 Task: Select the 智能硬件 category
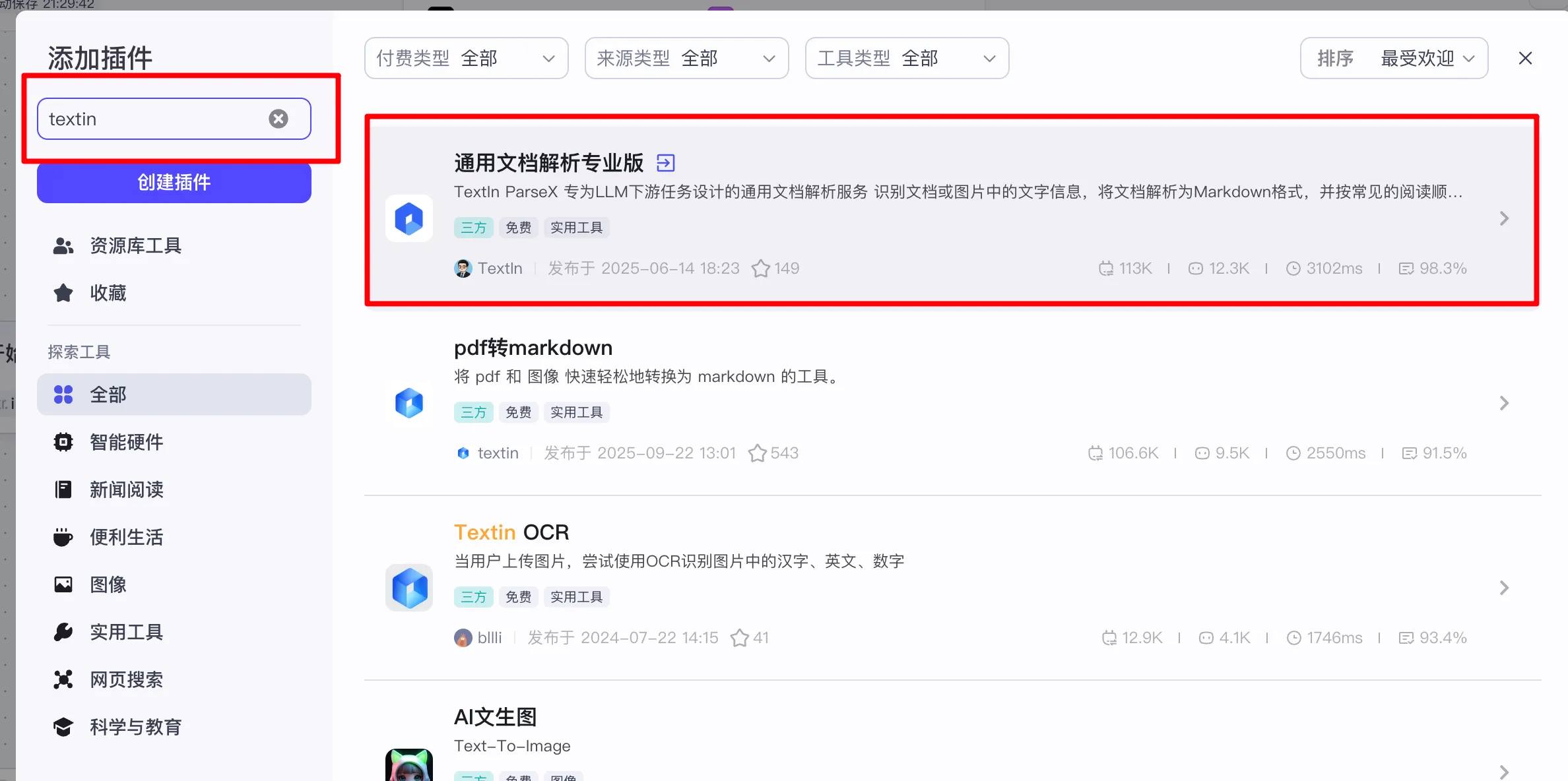[x=174, y=442]
